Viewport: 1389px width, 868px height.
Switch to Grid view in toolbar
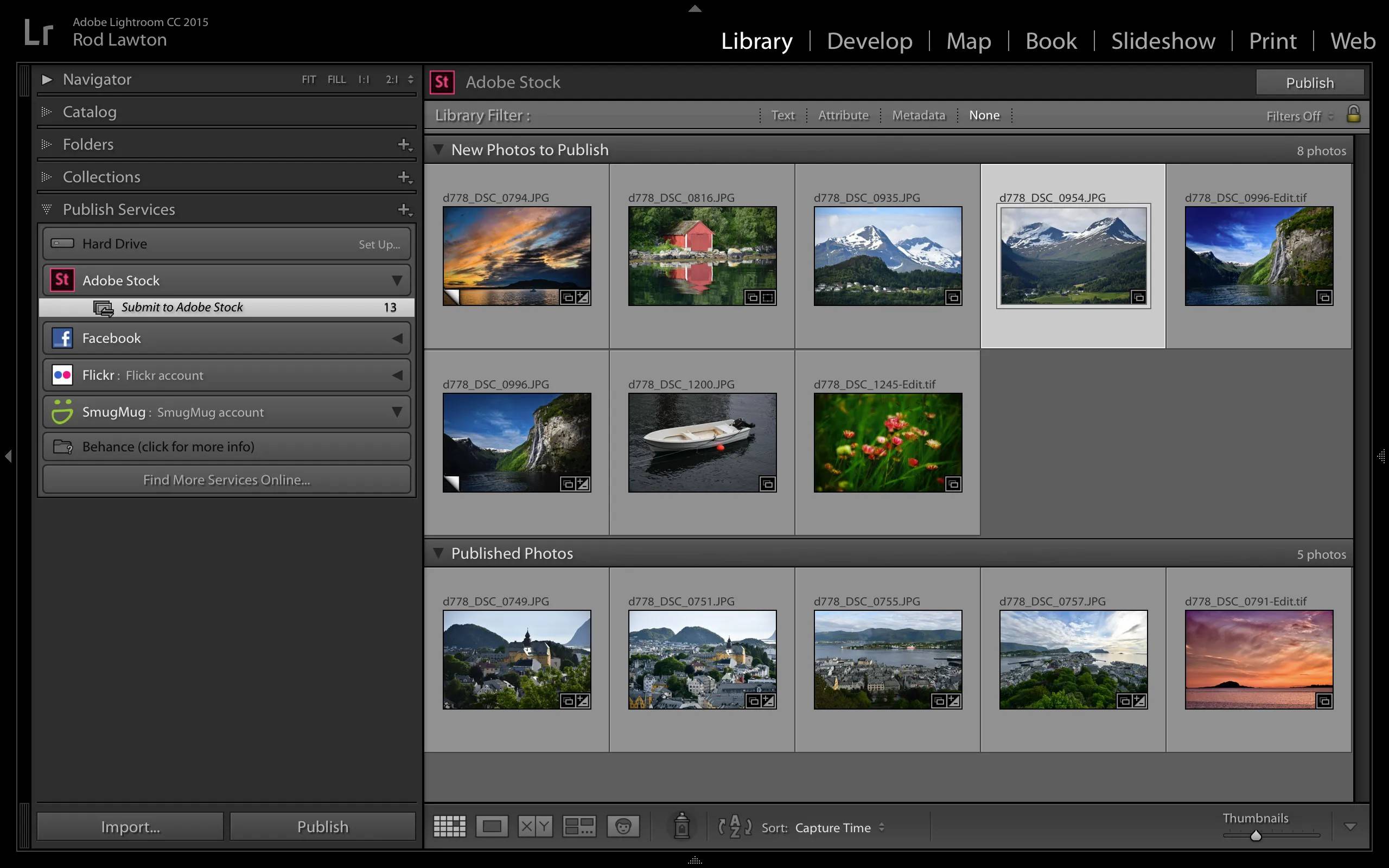(x=449, y=827)
